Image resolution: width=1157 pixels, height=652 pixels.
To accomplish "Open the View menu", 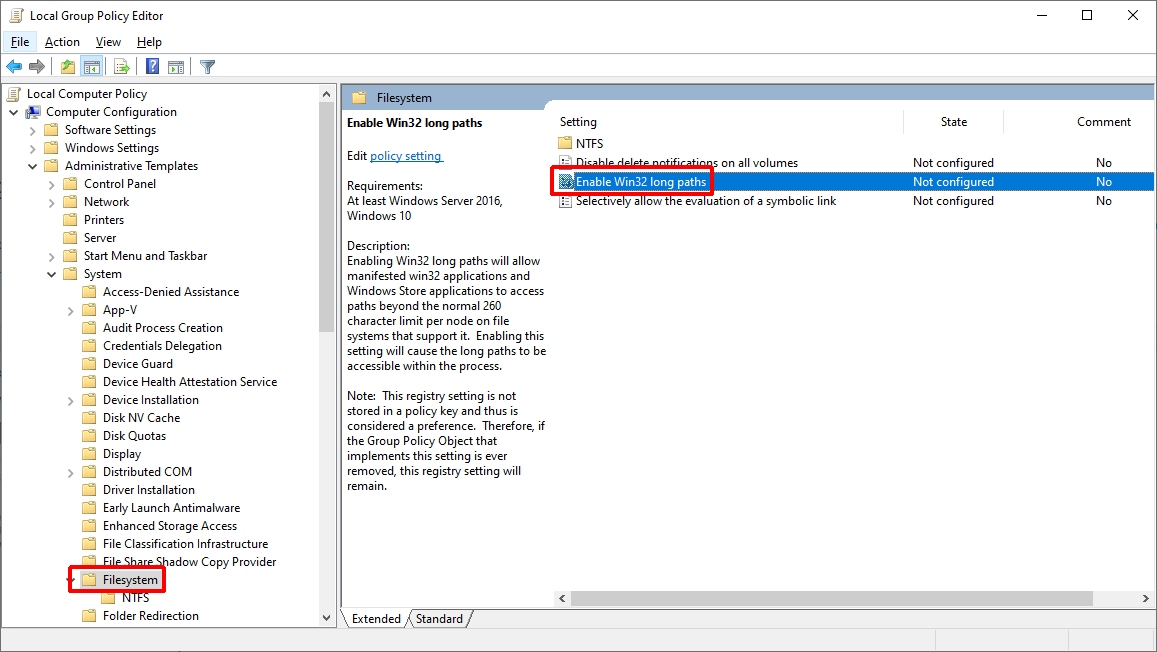I will [x=108, y=42].
